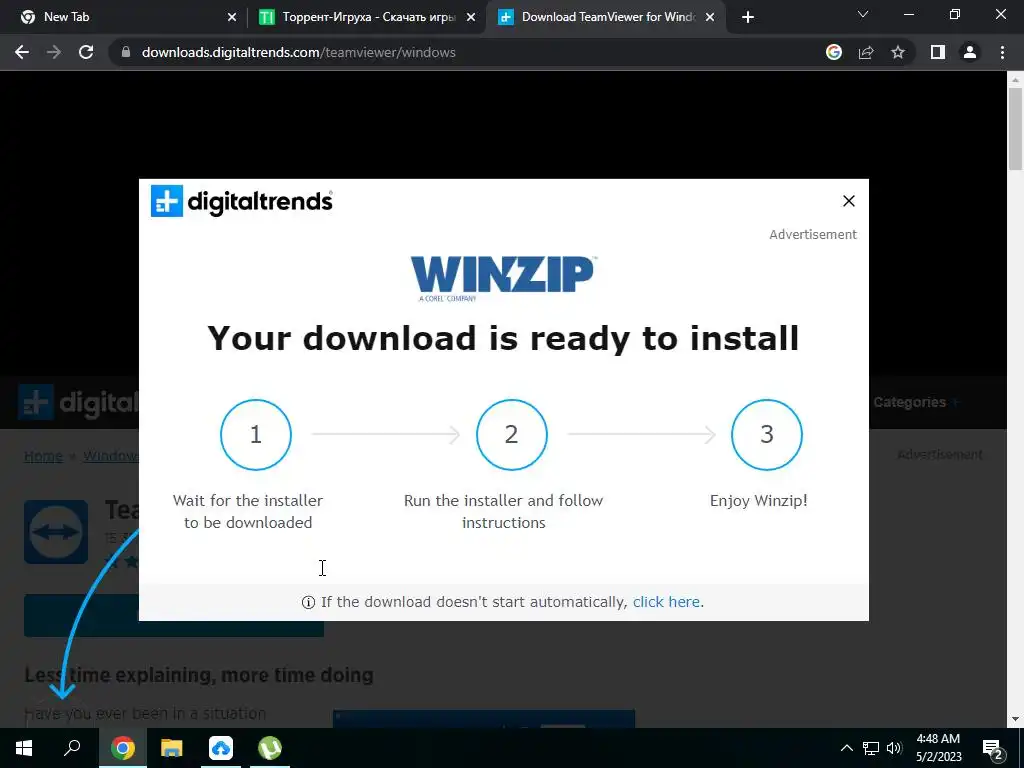Reload the current page
Viewport: 1024px width, 768px height.
(86, 52)
